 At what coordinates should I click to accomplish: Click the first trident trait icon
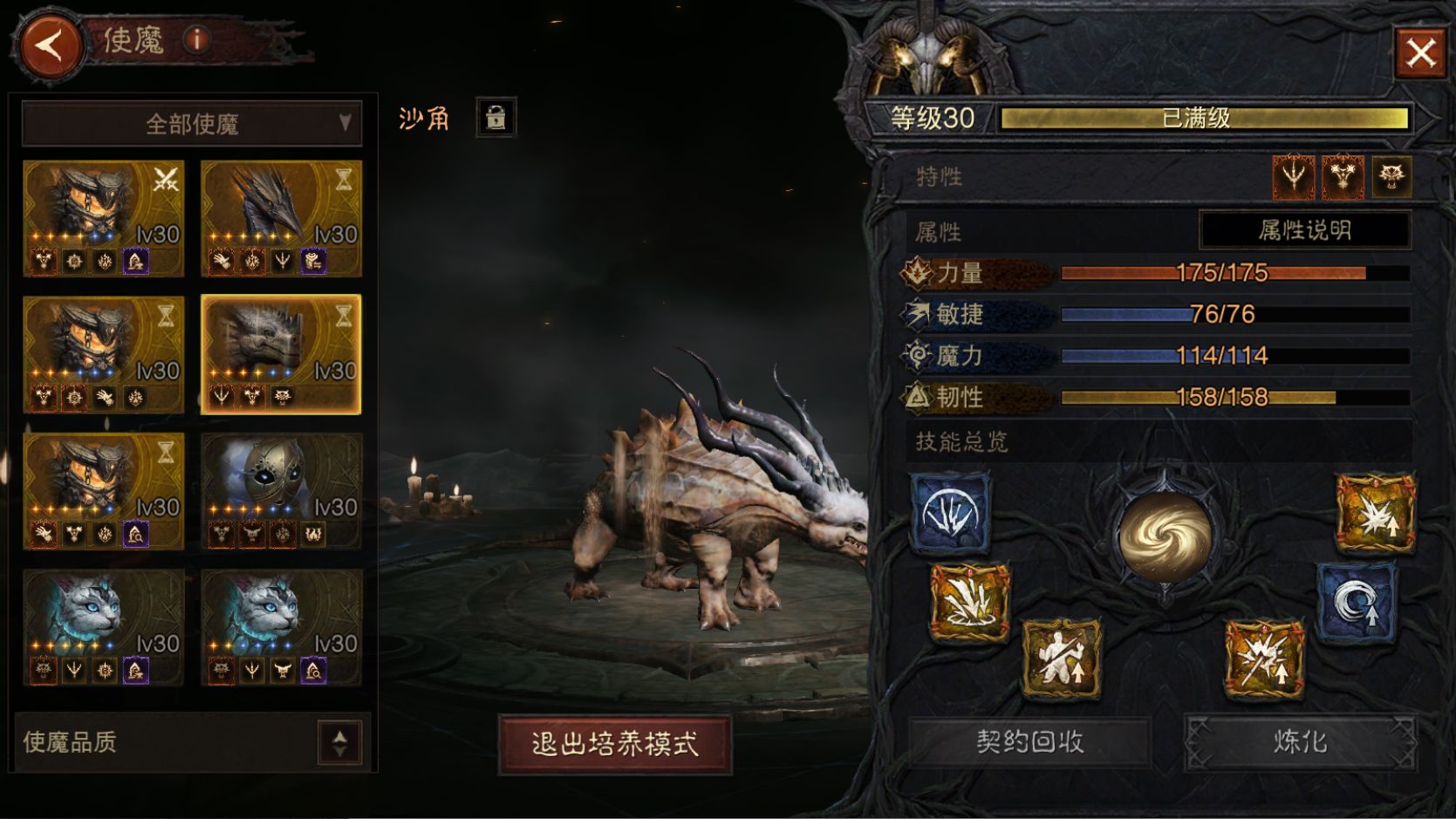coord(1293,177)
